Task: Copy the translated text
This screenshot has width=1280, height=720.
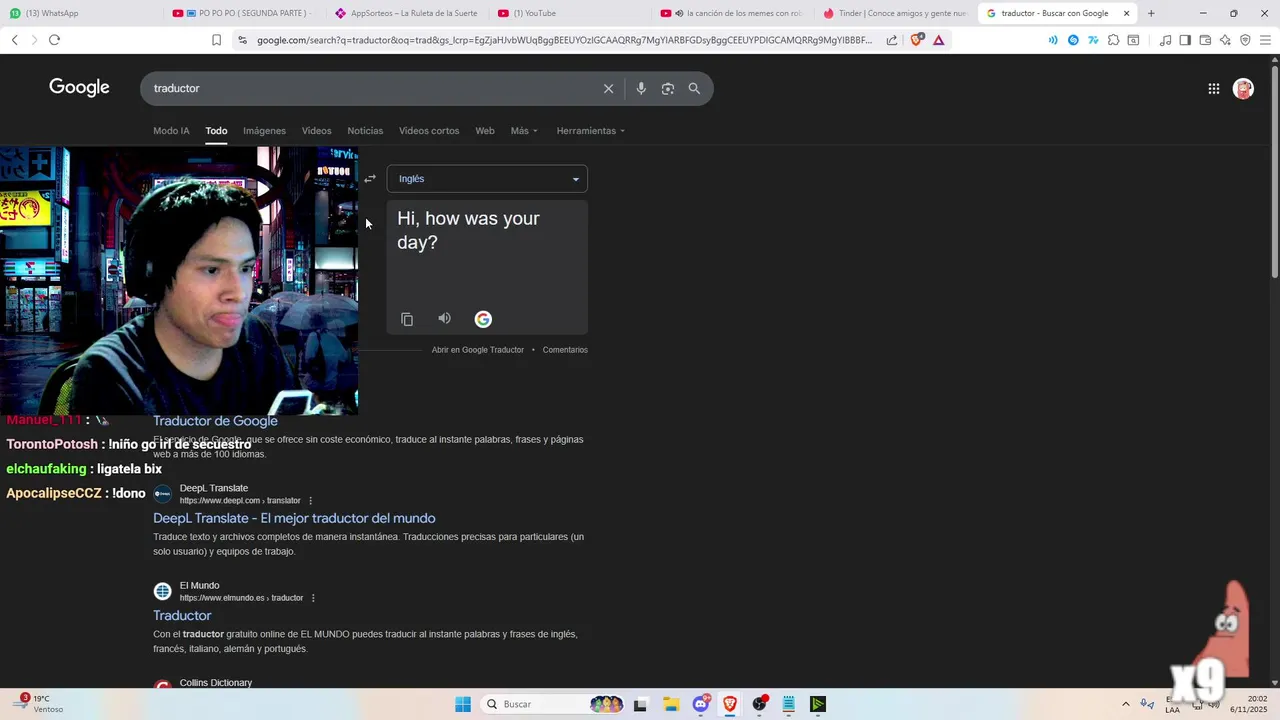Action: 407,319
